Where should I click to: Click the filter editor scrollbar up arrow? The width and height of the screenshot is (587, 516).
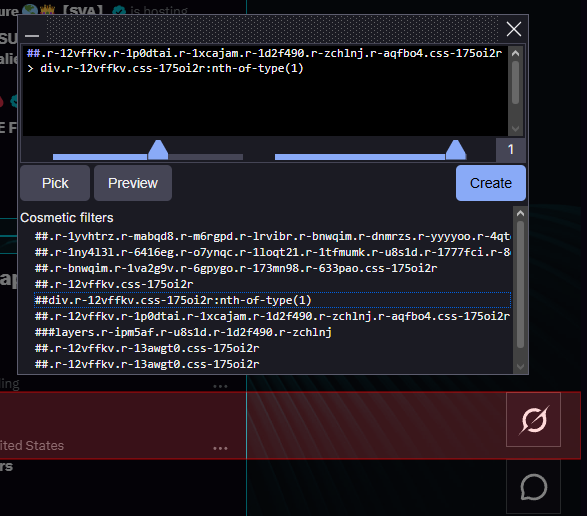[x=515, y=54]
